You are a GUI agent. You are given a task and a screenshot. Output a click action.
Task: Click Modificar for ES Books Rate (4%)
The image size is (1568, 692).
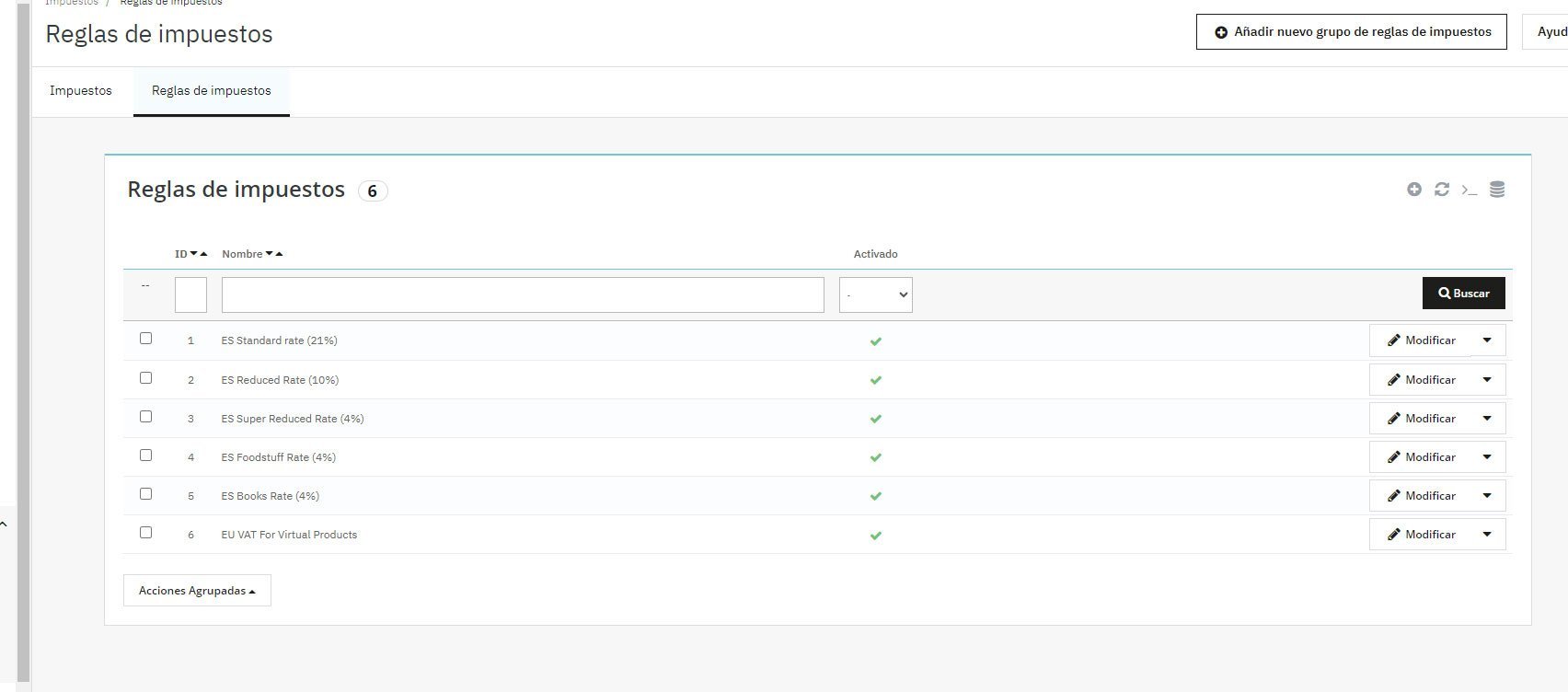(x=1421, y=496)
